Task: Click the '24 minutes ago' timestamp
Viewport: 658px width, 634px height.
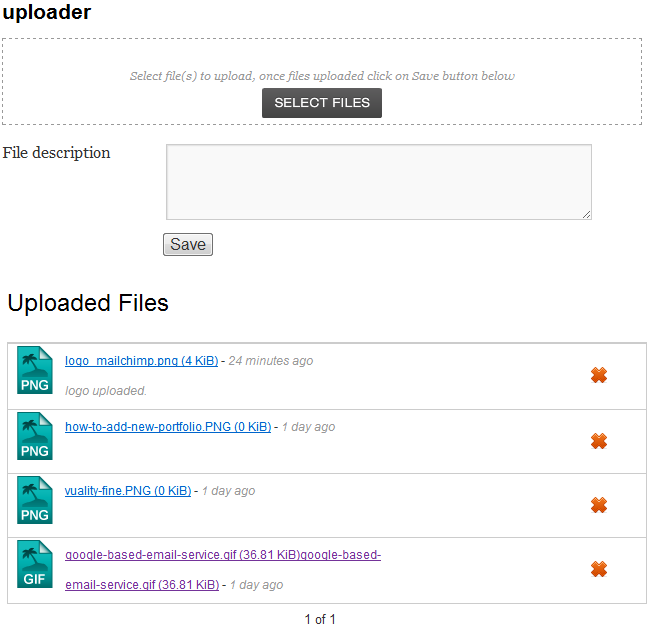Action: click(x=271, y=361)
